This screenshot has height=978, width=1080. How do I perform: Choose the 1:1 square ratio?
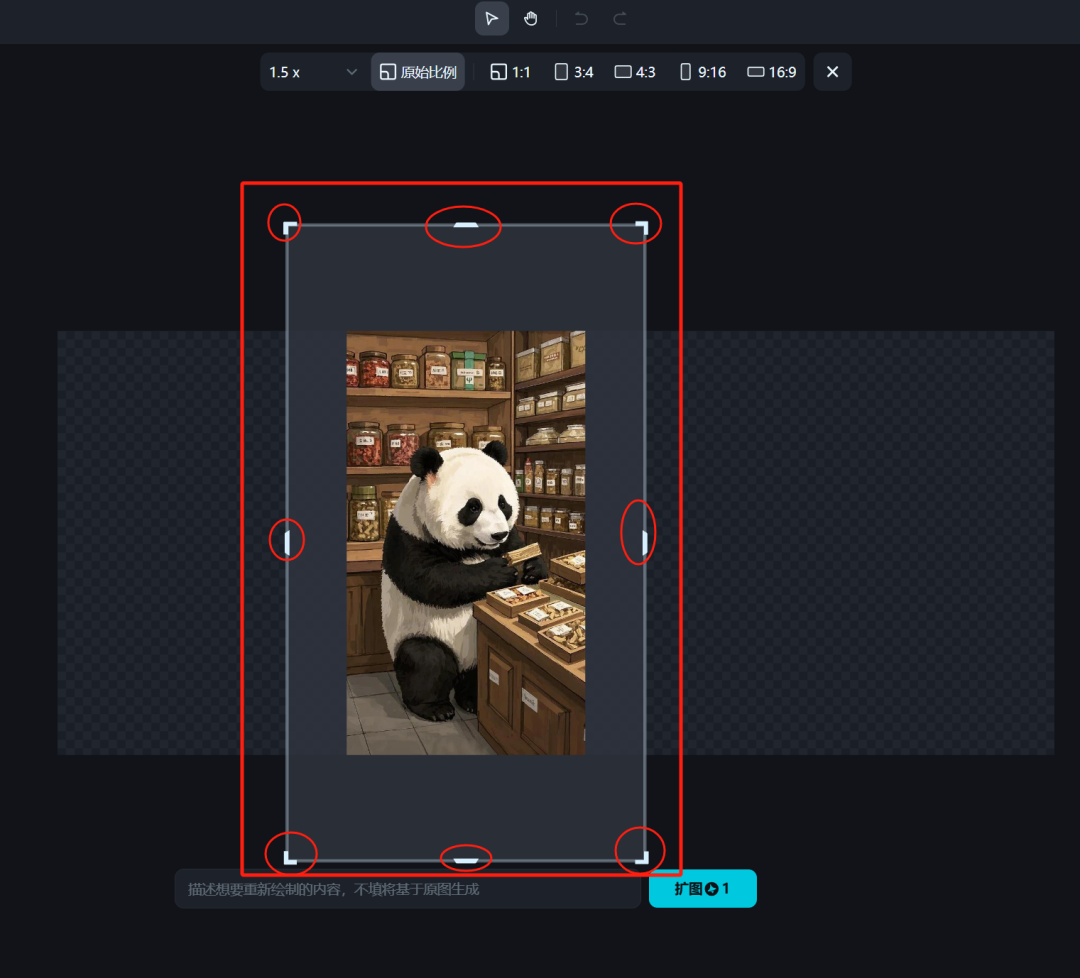(510, 71)
